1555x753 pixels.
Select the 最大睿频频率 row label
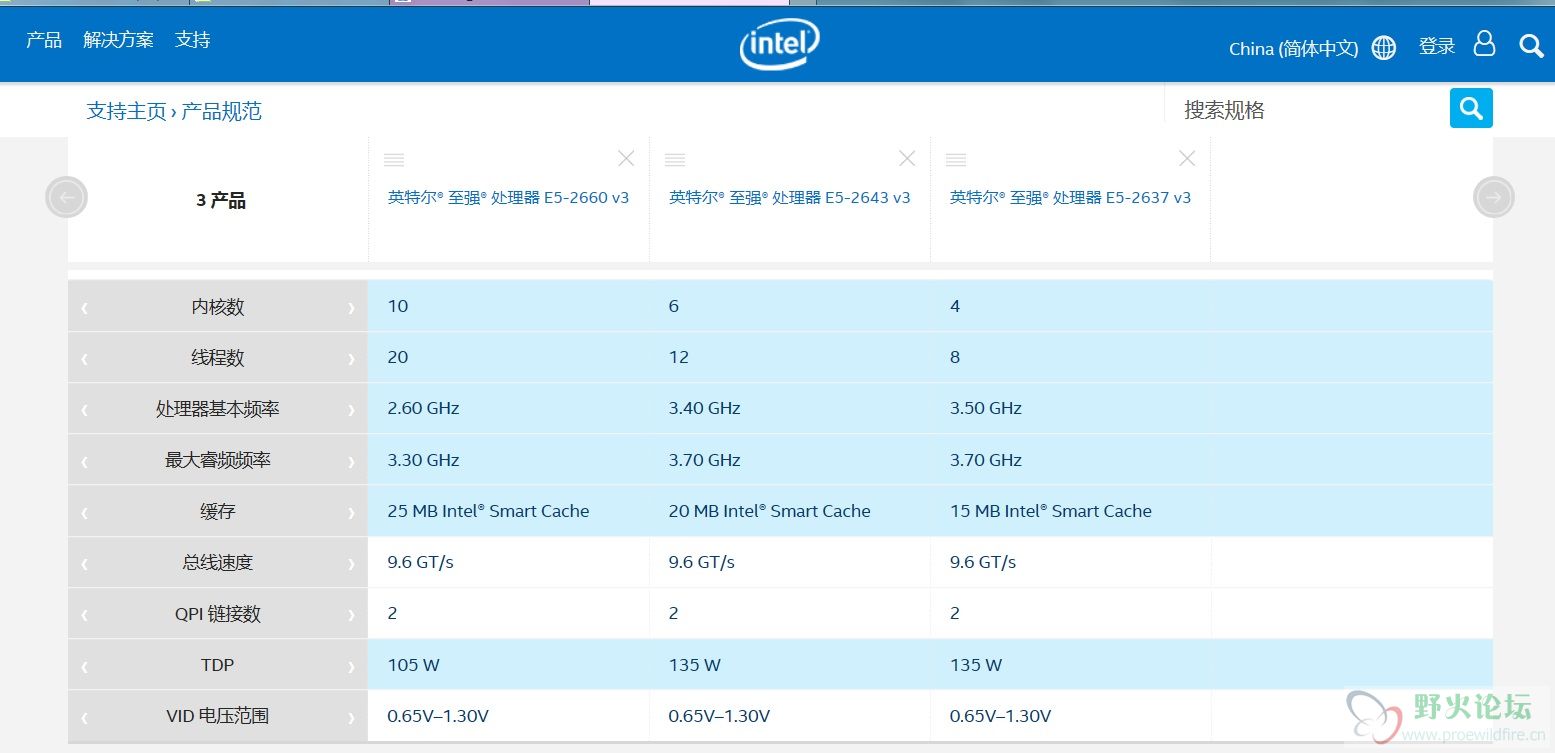pos(218,462)
